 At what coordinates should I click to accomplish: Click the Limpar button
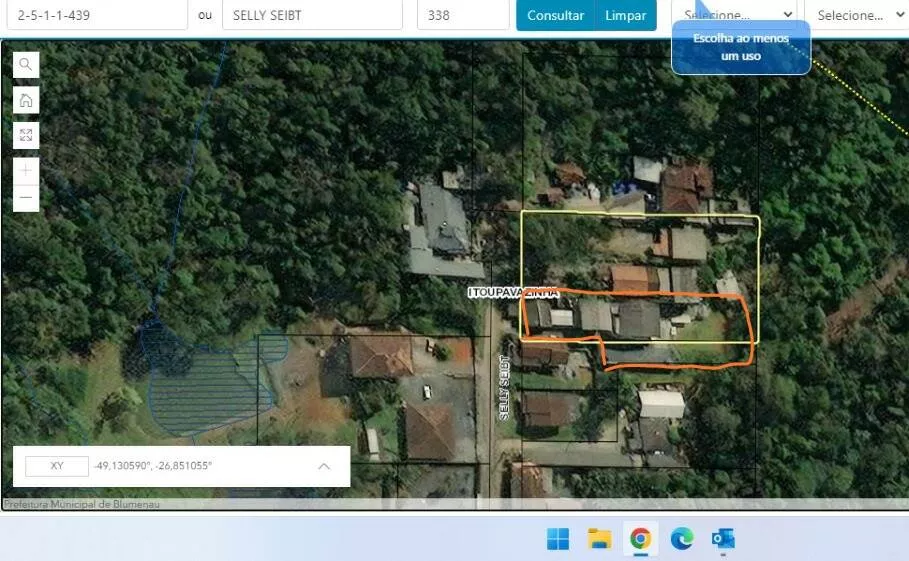point(626,16)
